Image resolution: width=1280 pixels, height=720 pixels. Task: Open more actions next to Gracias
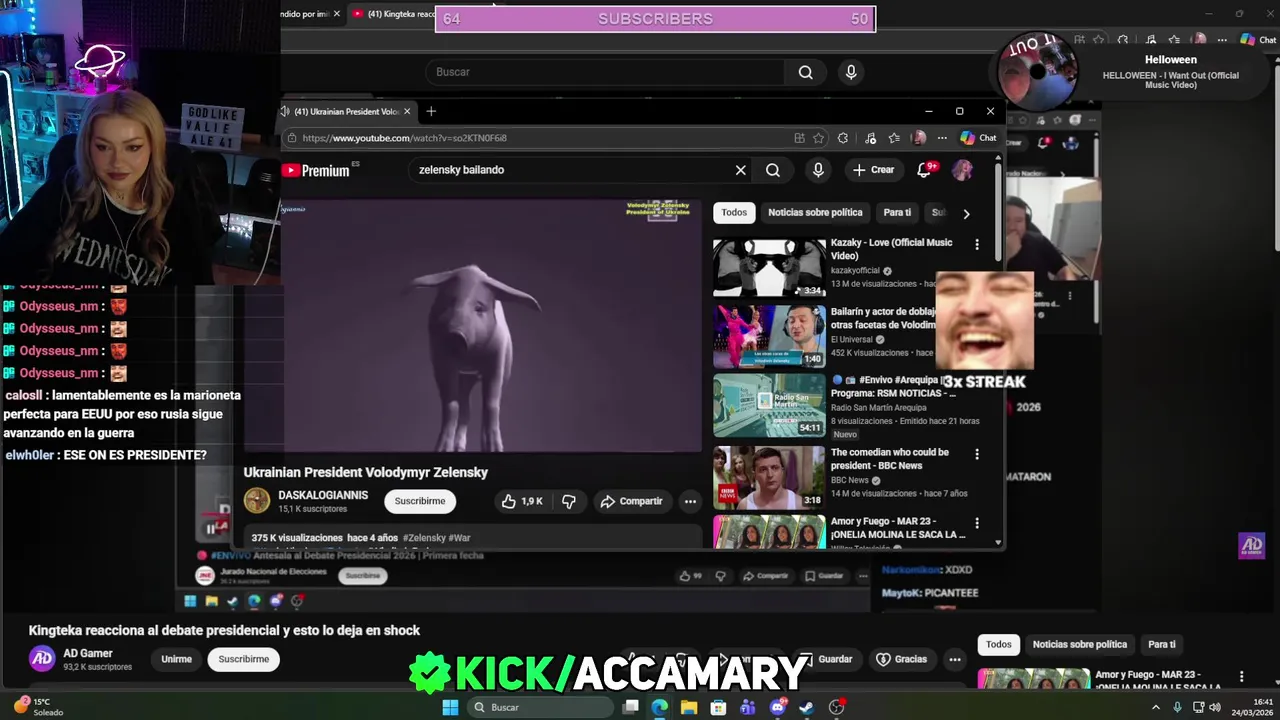[x=955, y=659]
